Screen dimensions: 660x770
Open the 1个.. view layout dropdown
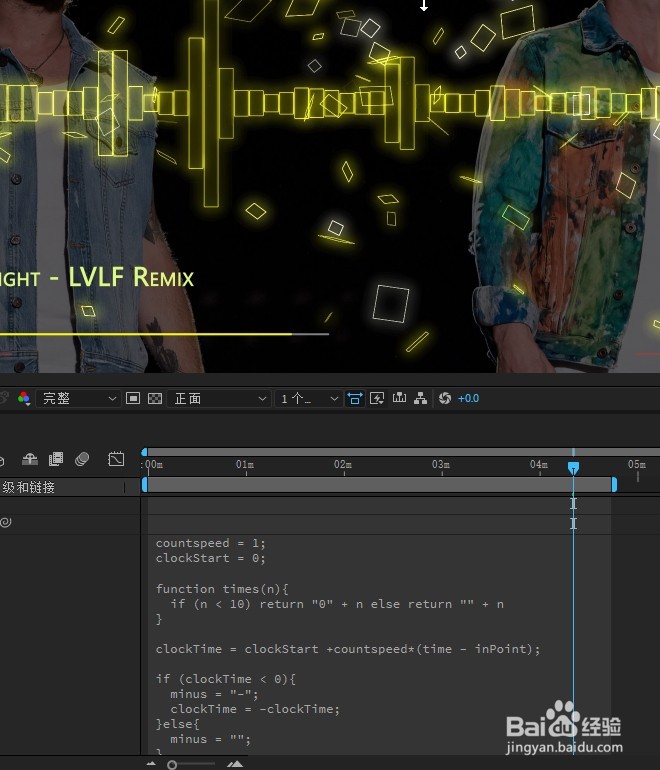[x=309, y=398]
